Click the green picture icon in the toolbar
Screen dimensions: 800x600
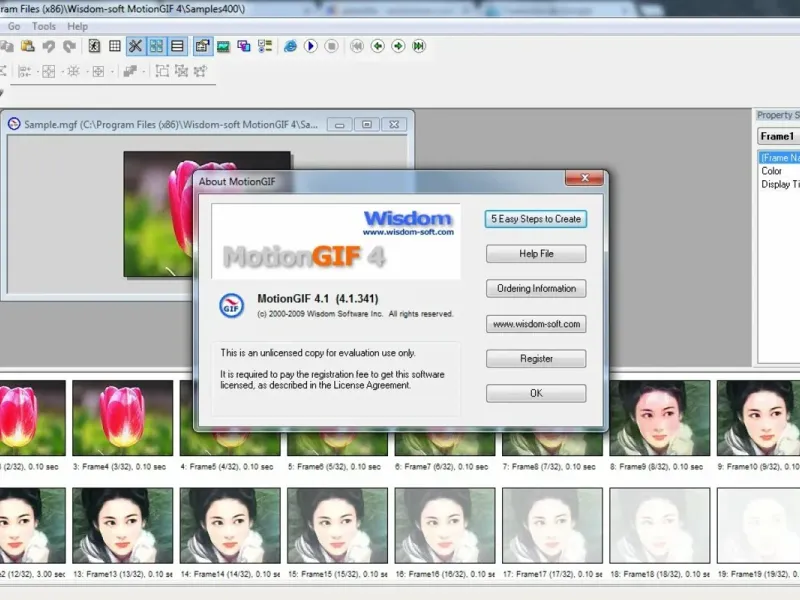tap(223, 46)
